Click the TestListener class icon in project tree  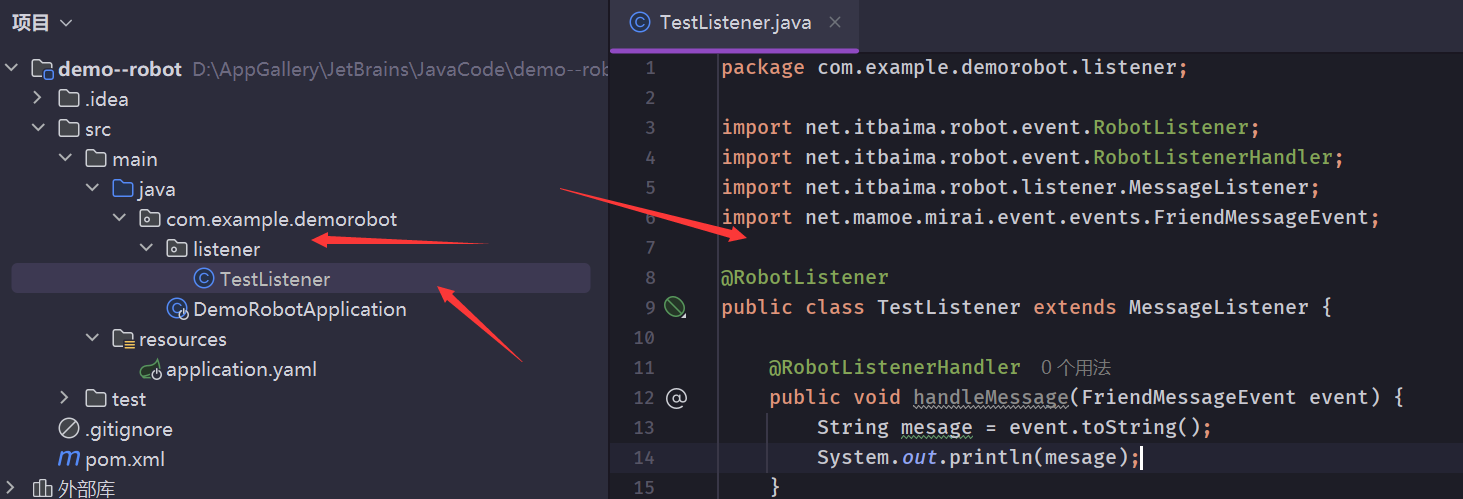click(x=204, y=279)
